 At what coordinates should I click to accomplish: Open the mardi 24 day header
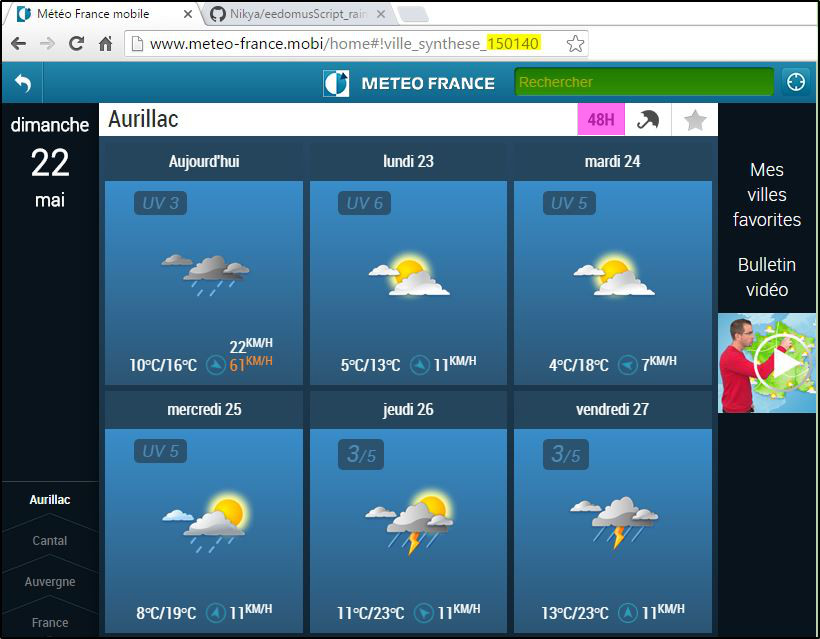coord(612,161)
